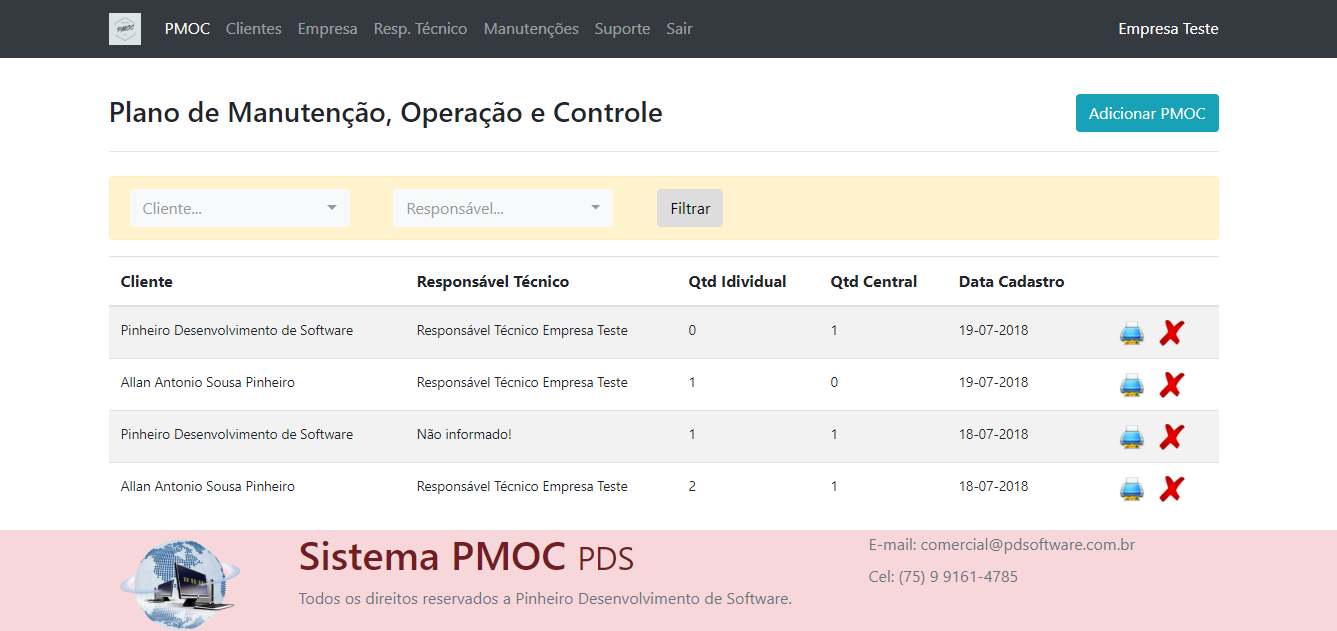Remove the 18-07-2018 Pinheiro Desenvolvimento entry
Screen dimensions: 1337x631
1171,435
